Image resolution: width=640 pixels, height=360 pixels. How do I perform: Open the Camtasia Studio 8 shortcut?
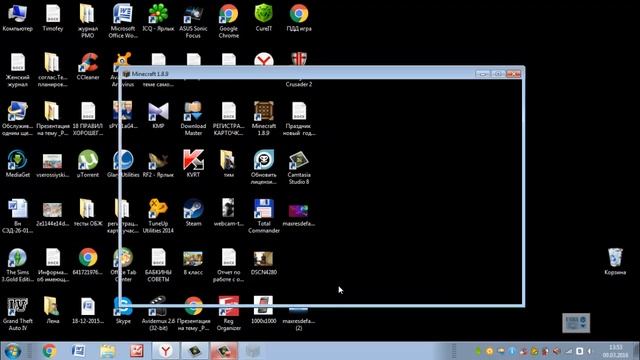tap(299, 167)
